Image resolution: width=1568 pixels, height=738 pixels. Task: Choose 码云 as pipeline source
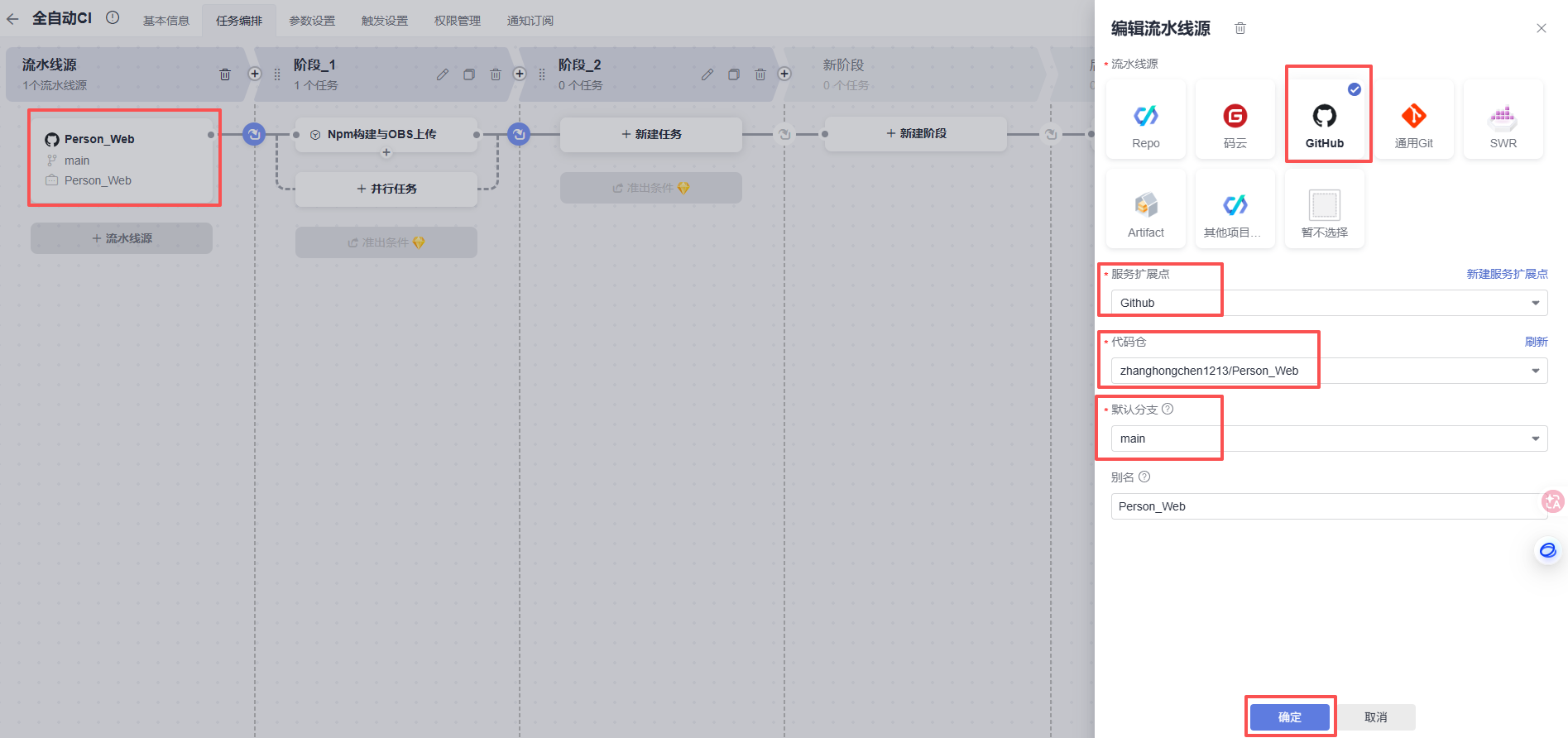1235,120
